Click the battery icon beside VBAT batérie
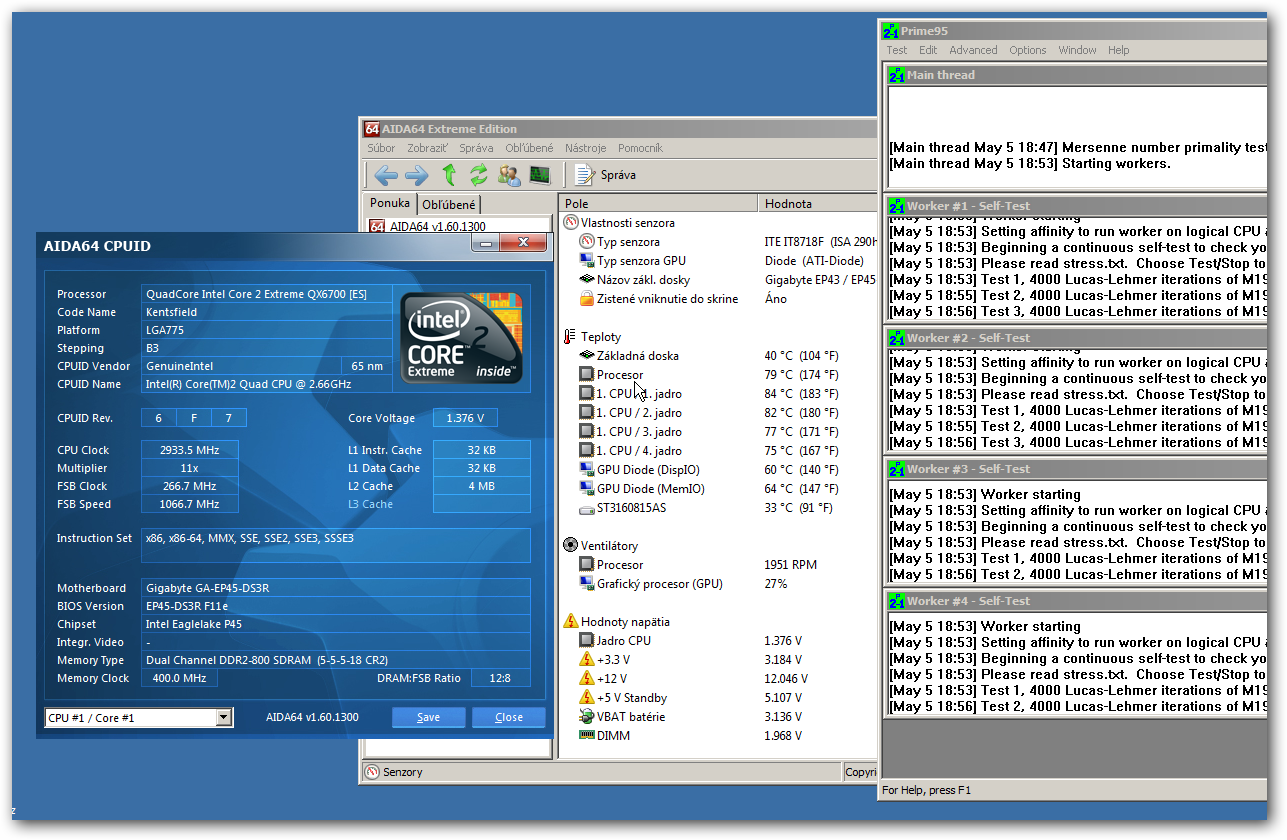1287x840 pixels. pyautogui.click(x=586, y=717)
